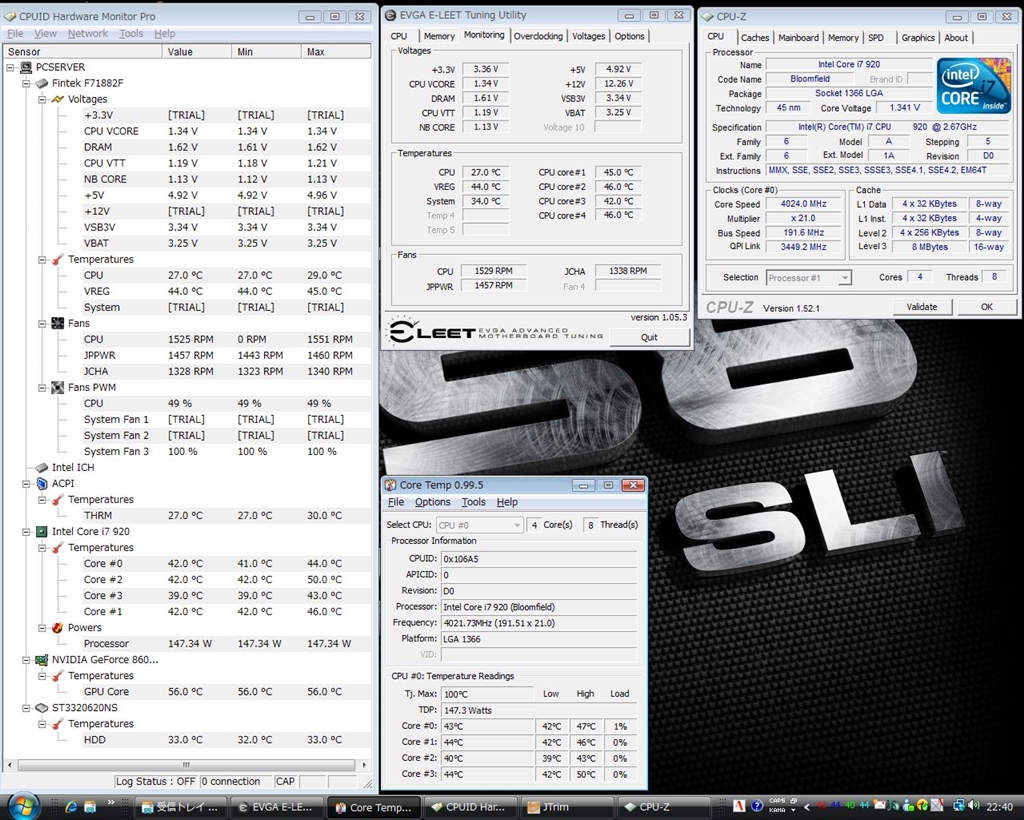Open the SPD tab in CPU-Z

(877, 37)
